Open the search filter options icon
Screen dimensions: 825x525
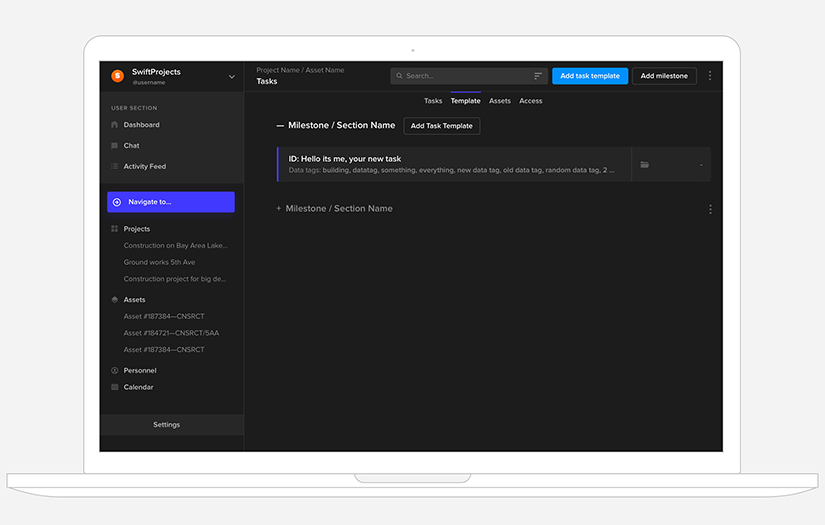538,76
